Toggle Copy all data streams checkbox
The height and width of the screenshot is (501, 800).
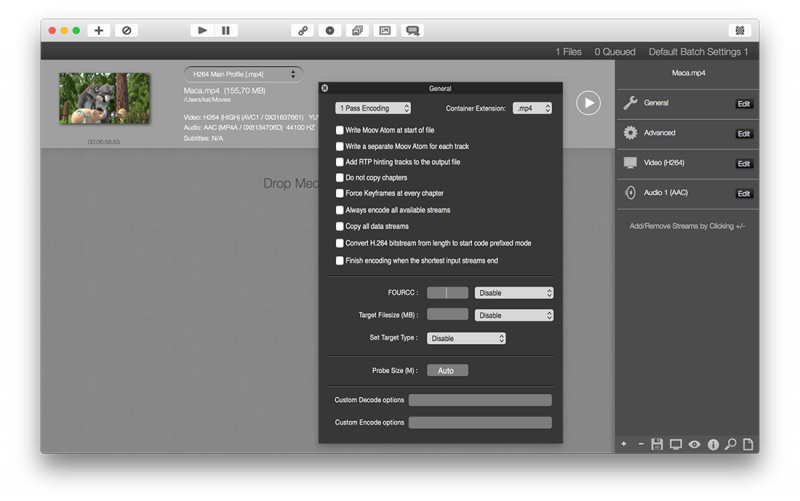pos(340,226)
